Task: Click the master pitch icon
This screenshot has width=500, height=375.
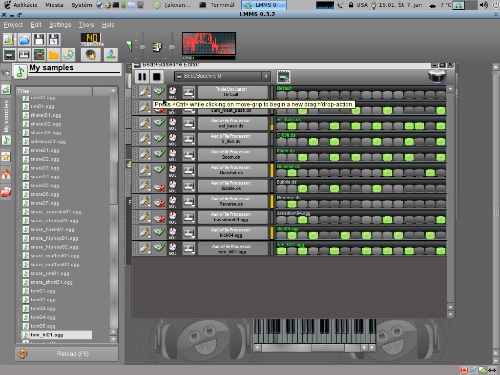Action: pos(157,47)
